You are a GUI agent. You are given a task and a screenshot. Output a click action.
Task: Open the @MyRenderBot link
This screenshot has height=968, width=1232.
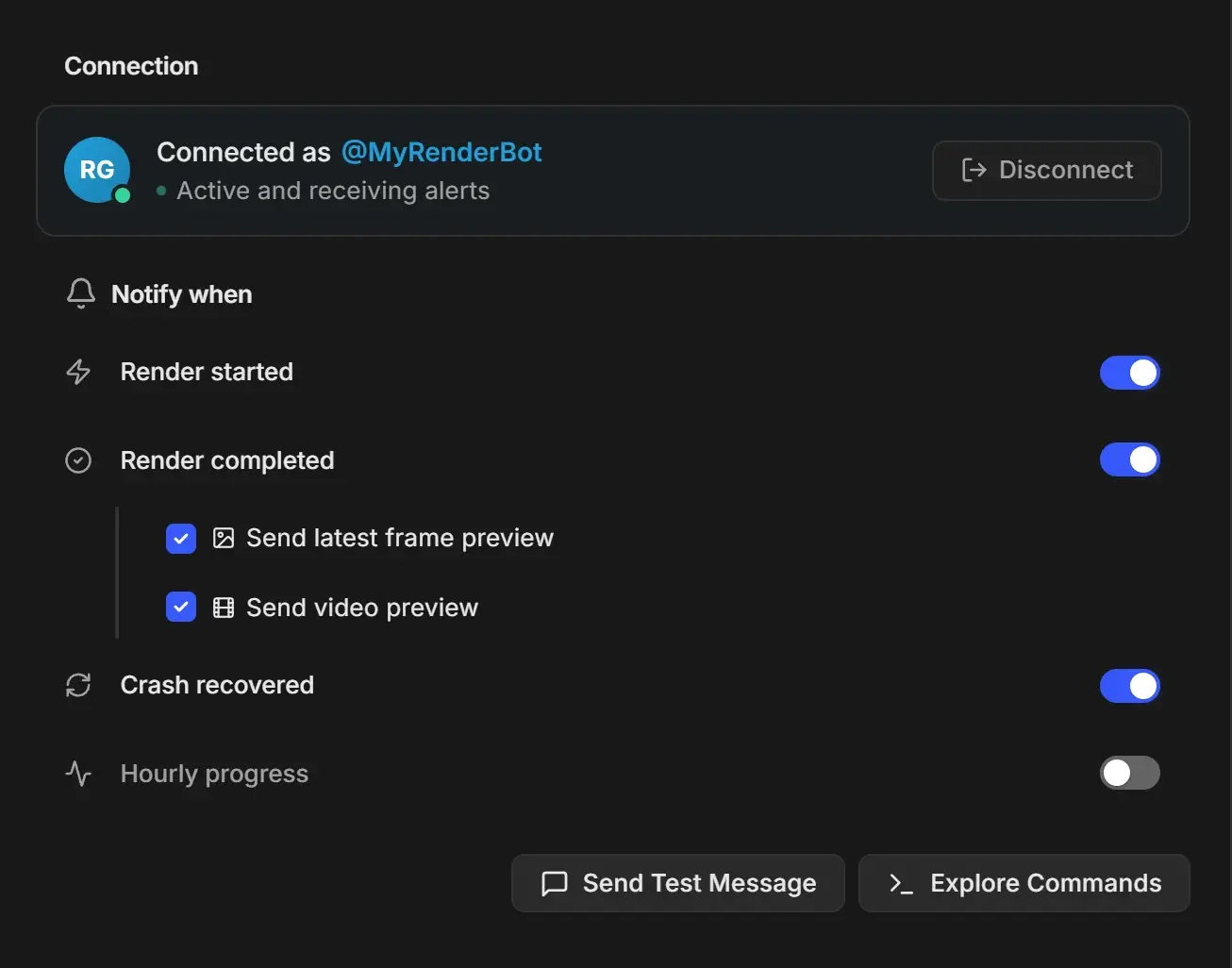[x=441, y=152]
